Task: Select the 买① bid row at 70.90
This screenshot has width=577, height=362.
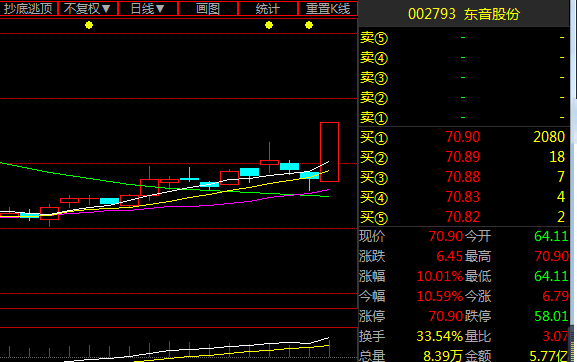Action: [x=463, y=137]
